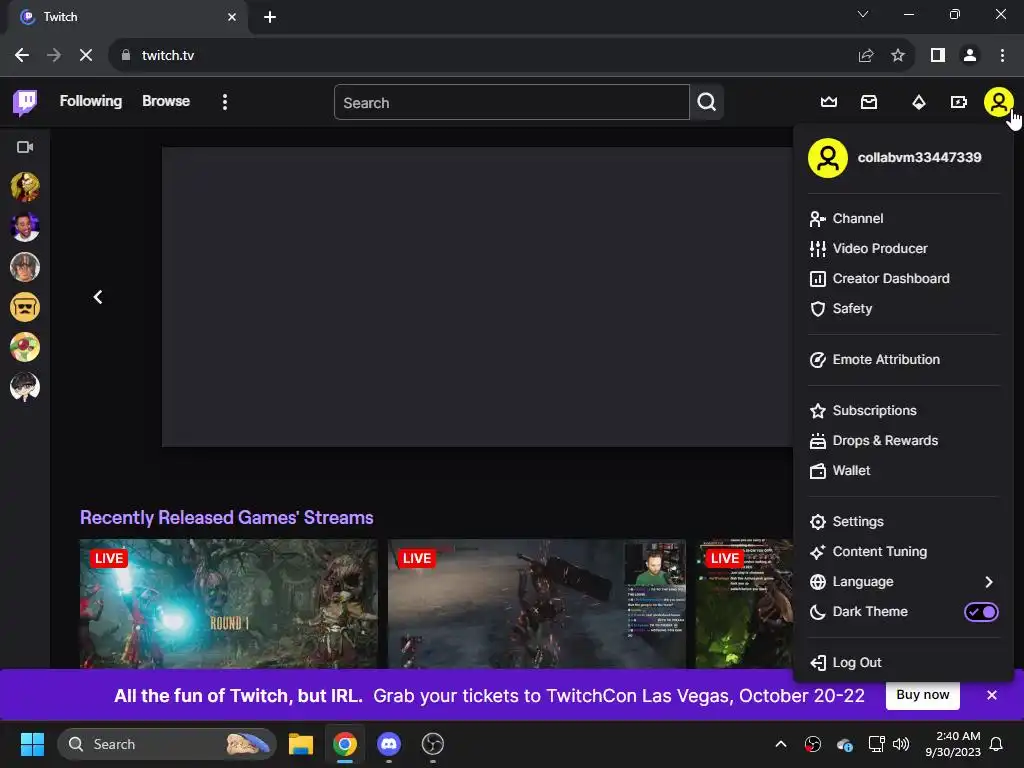The image size is (1024, 768).
Task: Open the yellow sunglasses face channel avatar
Action: point(25,307)
